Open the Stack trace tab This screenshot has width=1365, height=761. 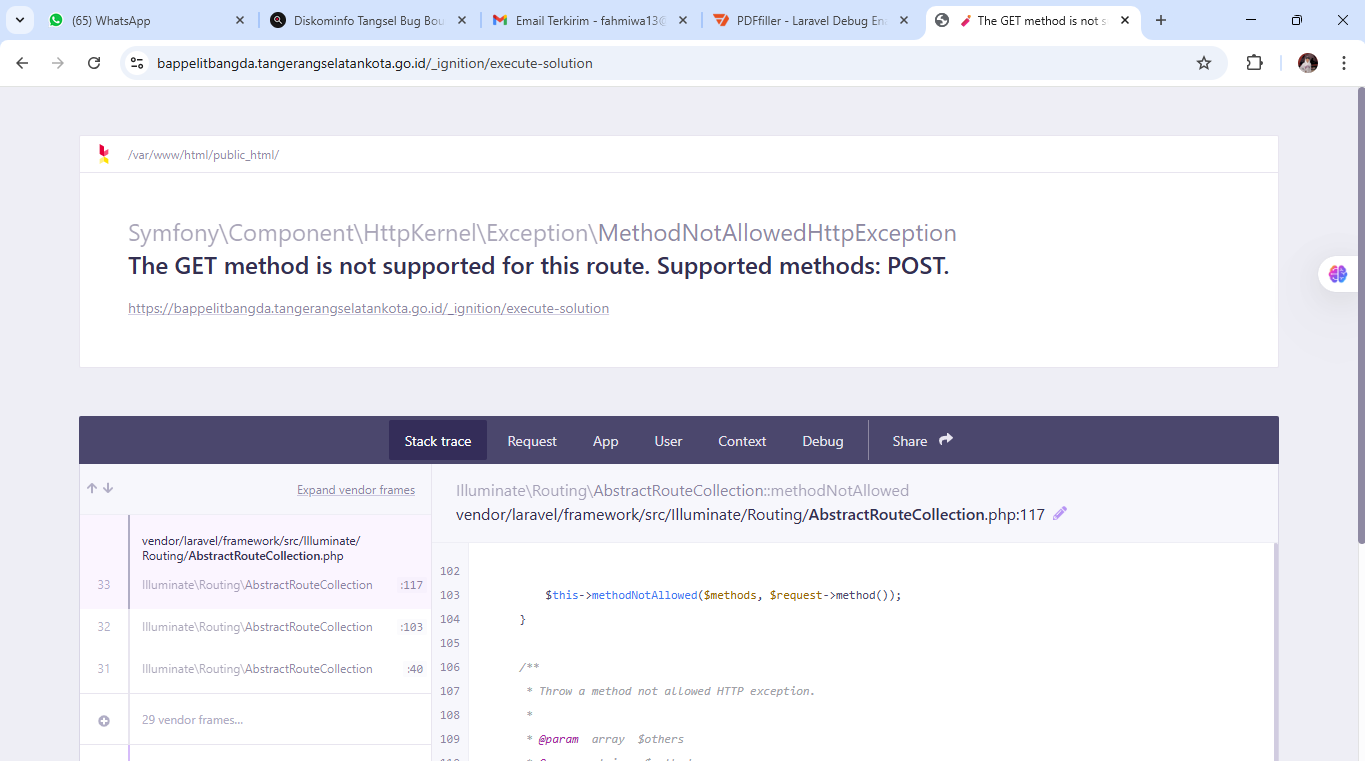(438, 441)
